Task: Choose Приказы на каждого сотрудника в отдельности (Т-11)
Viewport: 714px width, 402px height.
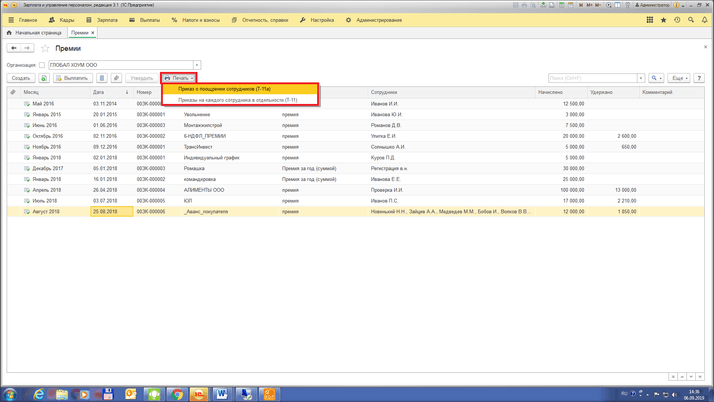Action: point(237,100)
